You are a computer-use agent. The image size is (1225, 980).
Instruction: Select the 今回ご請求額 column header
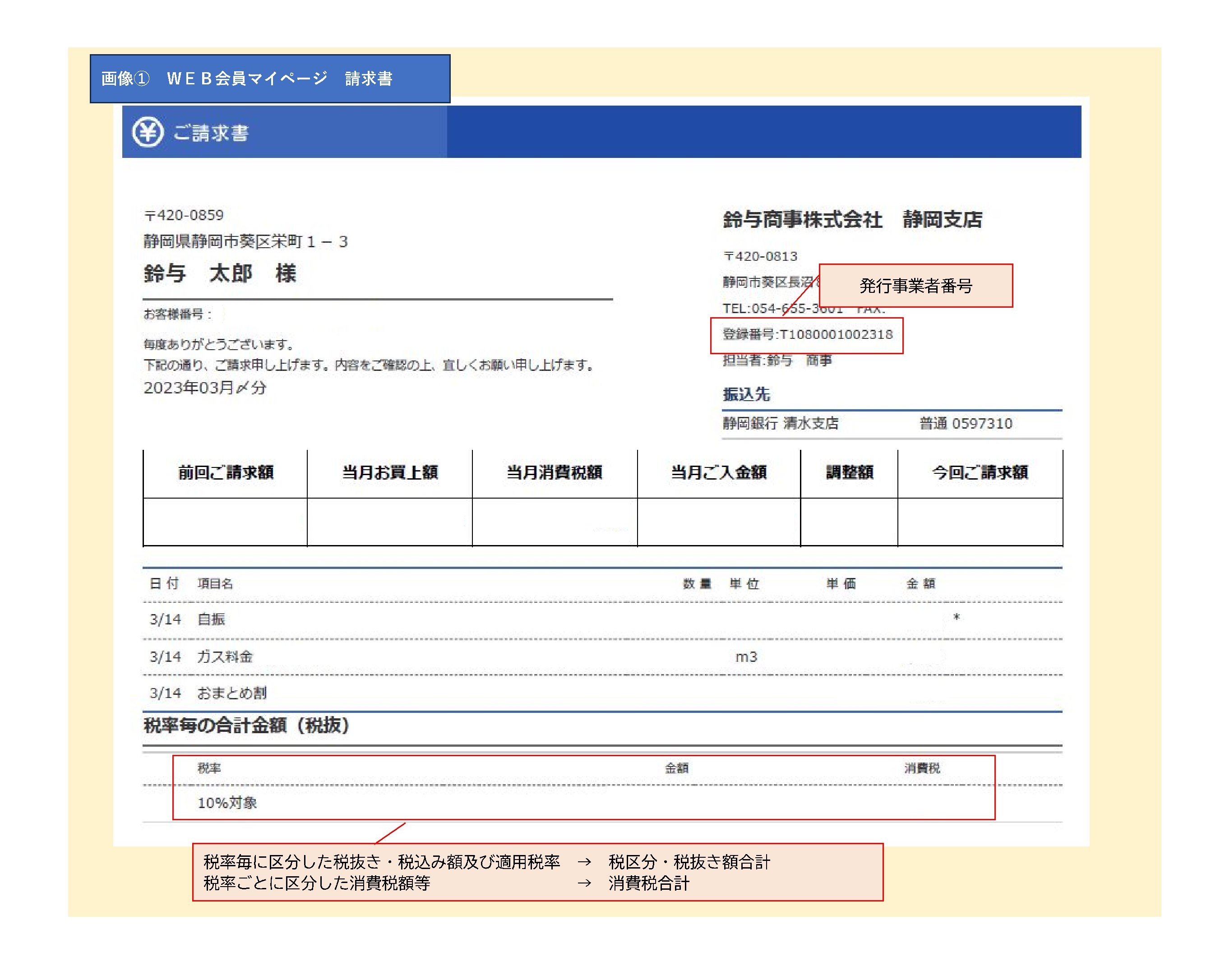980,473
